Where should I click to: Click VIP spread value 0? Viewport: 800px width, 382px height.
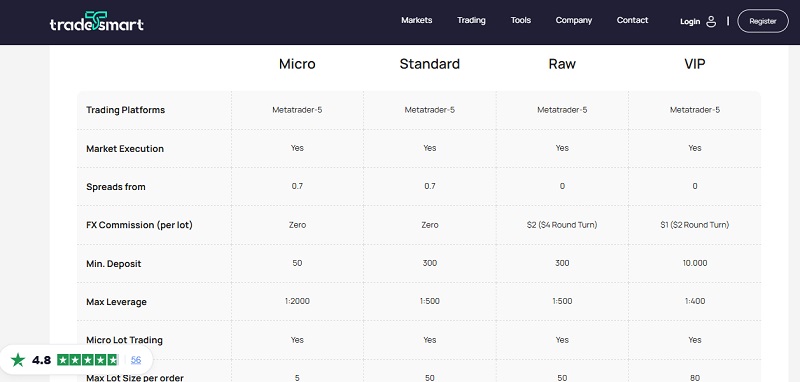(695, 186)
